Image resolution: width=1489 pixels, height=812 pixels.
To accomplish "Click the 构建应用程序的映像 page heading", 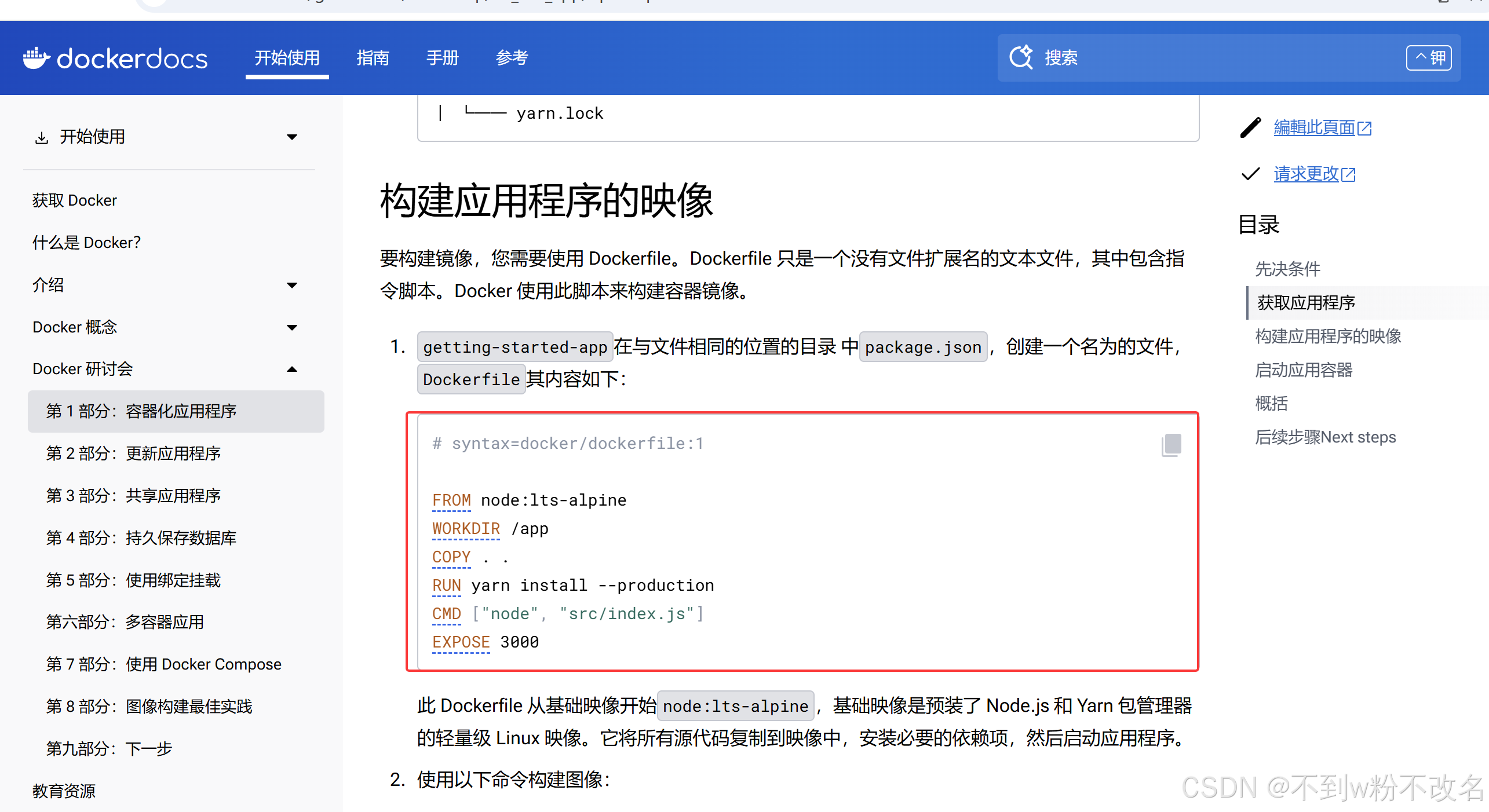I will point(546,201).
